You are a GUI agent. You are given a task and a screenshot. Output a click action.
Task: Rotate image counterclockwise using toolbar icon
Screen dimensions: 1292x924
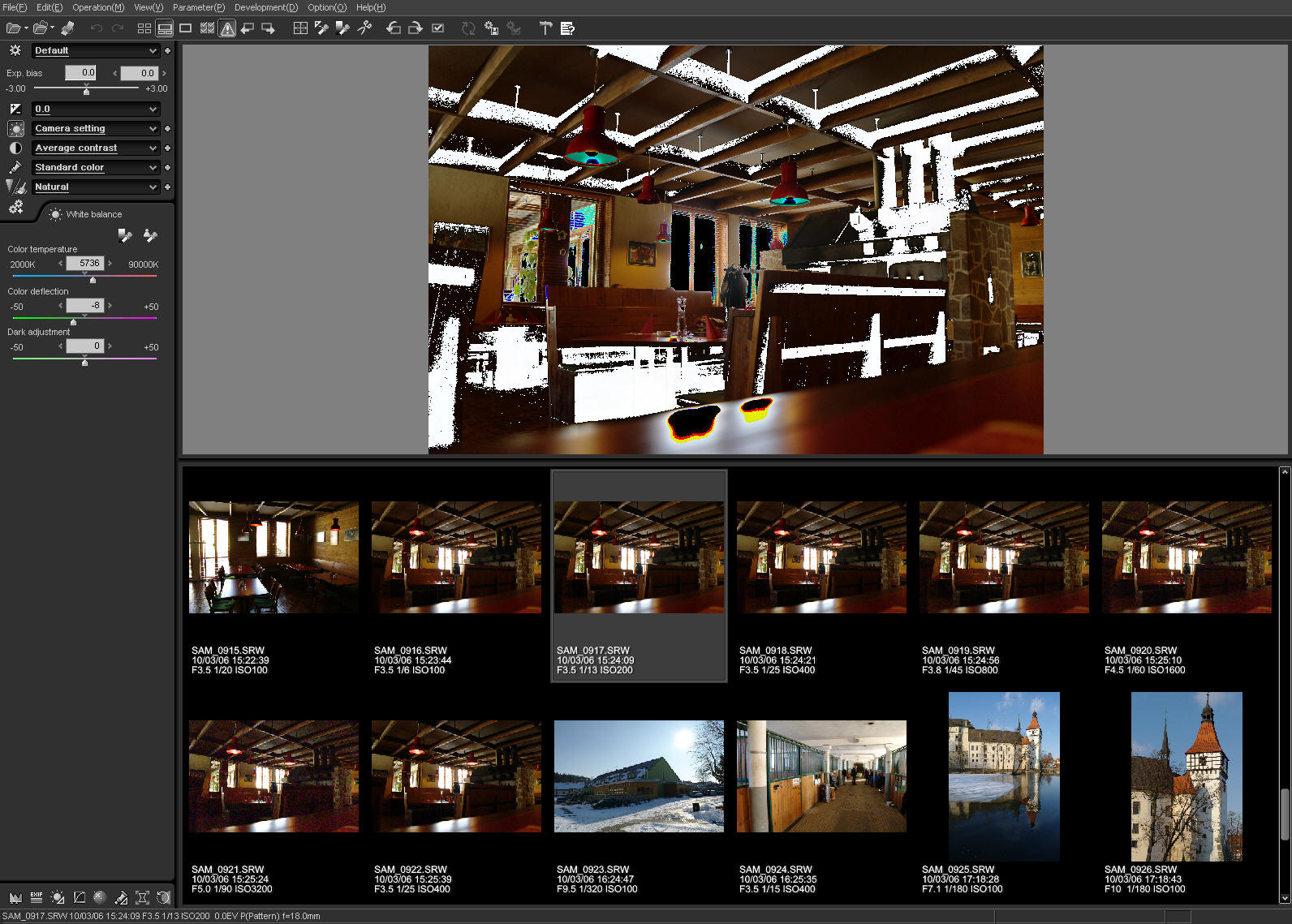point(394,28)
